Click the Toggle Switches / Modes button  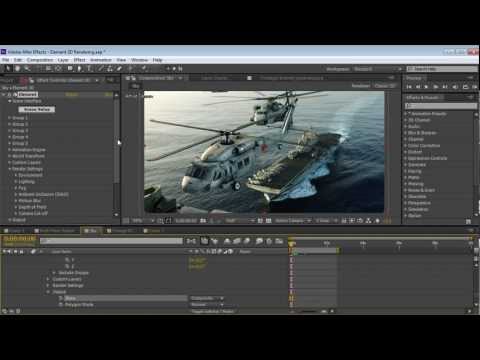(213, 311)
